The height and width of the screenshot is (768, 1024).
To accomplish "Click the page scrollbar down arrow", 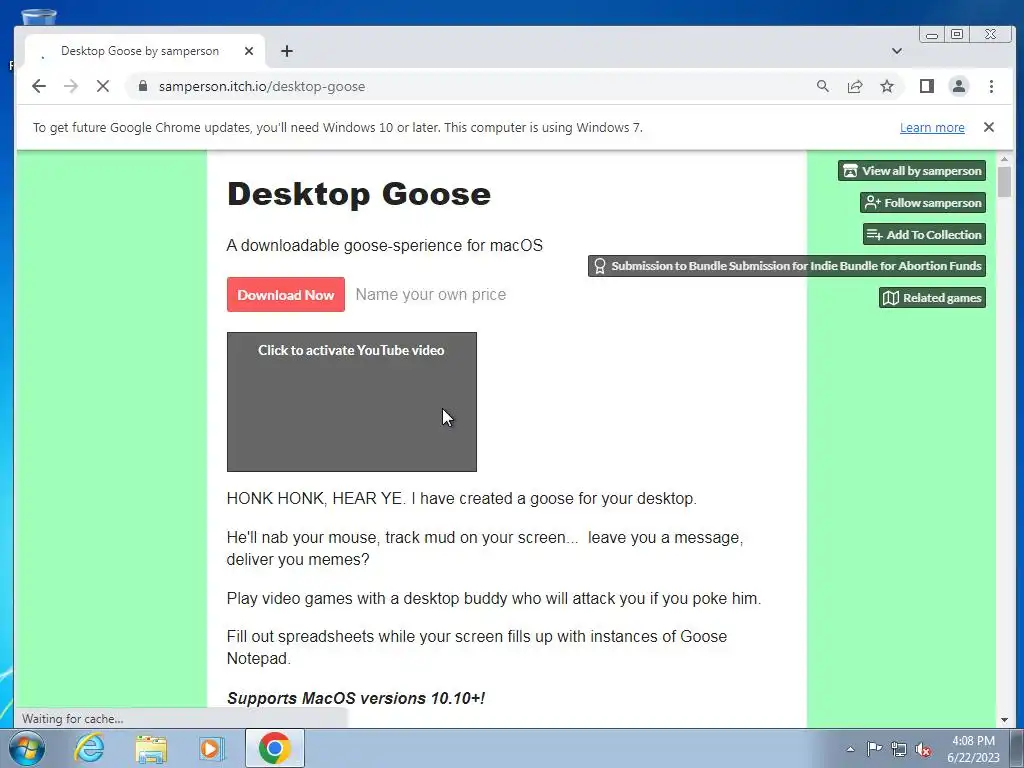I will coord(1004,720).
